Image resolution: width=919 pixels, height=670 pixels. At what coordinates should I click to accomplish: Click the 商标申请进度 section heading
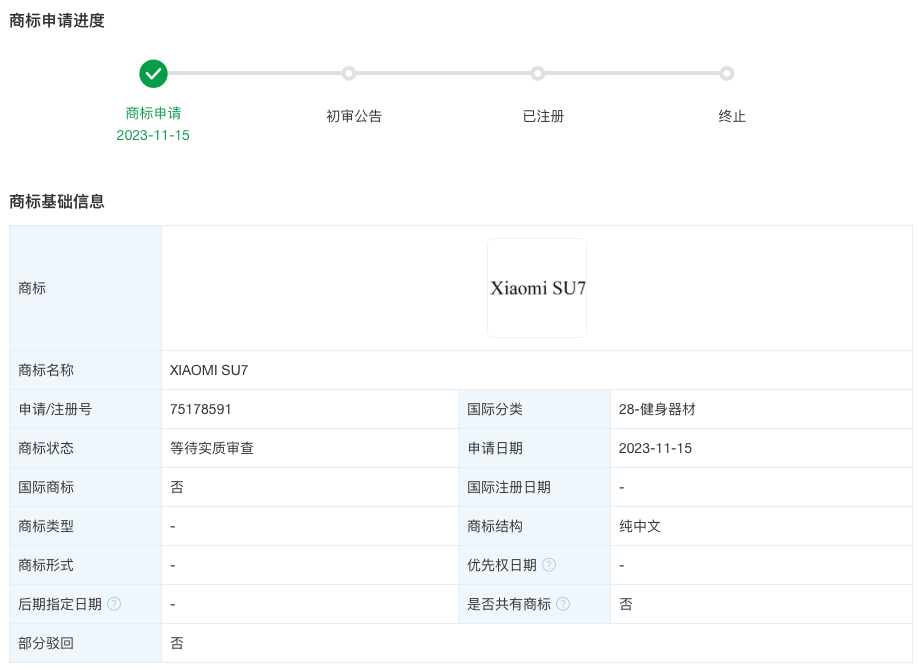57,20
